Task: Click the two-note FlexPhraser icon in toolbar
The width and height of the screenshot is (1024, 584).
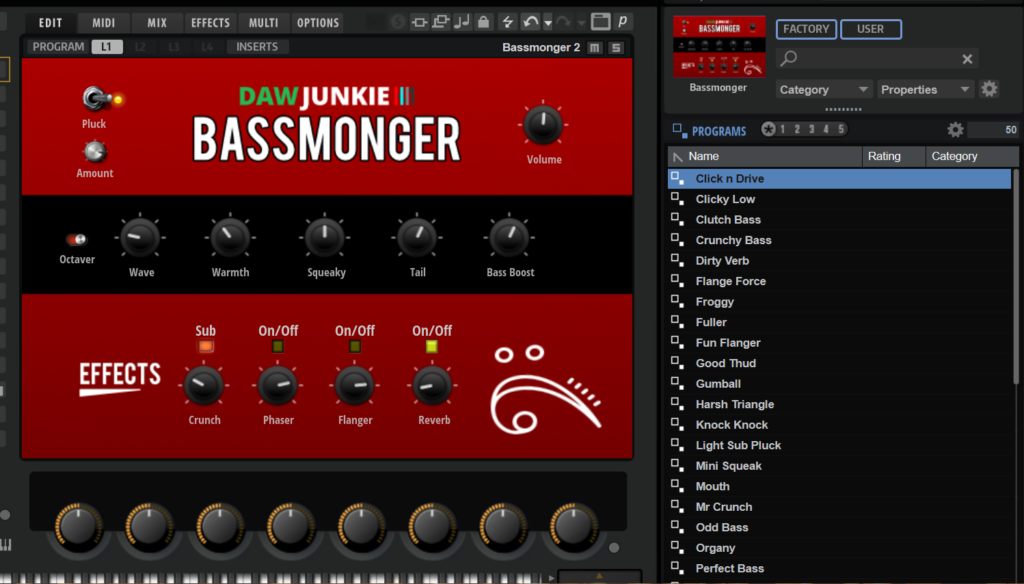Action: [462, 22]
